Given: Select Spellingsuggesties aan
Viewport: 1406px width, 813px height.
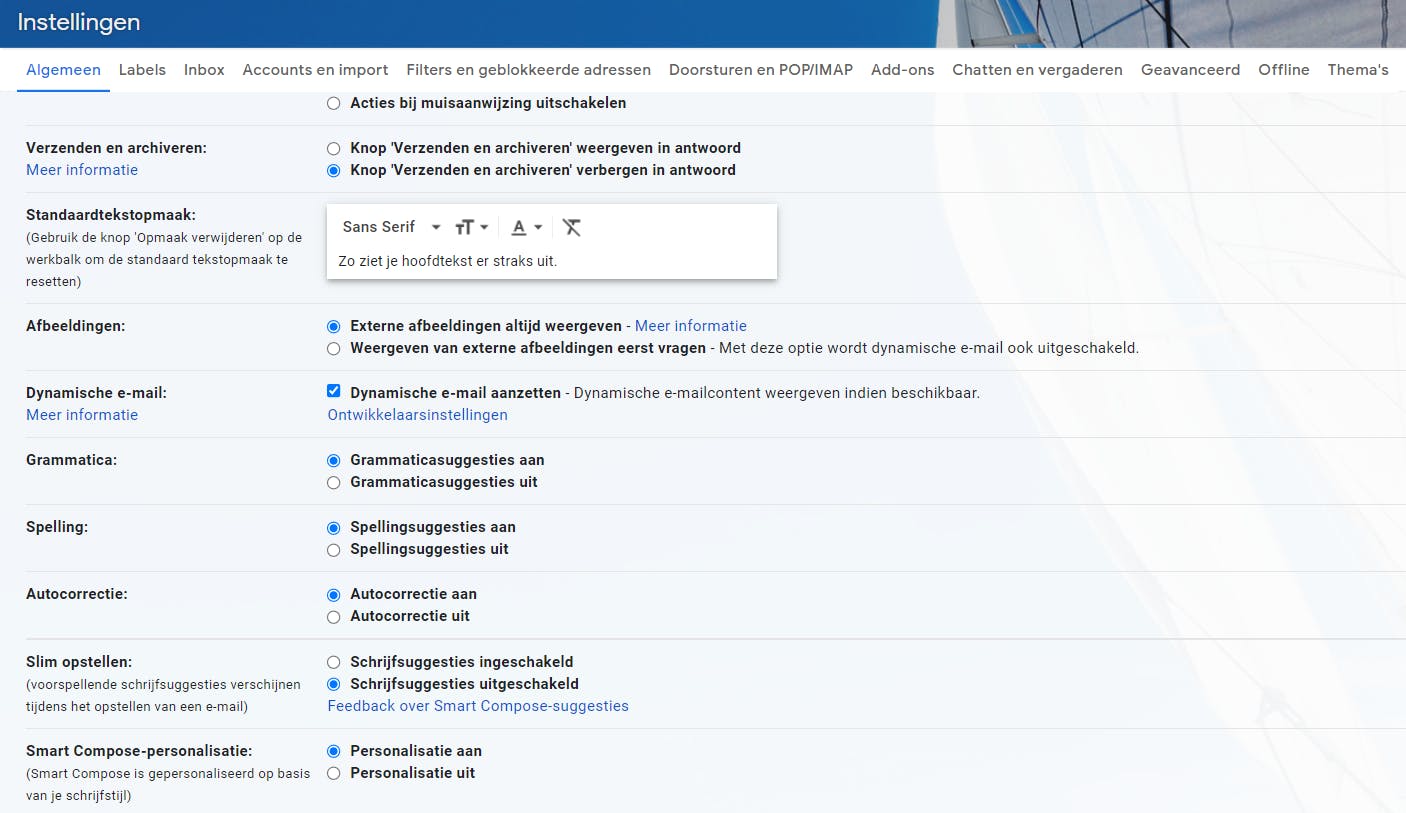Looking at the screenshot, I should [x=334, y=527].
